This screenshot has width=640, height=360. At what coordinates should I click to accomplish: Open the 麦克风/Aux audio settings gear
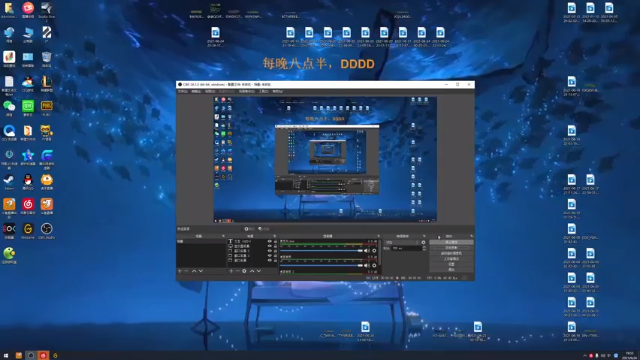pyautogui.click(x=374, y=251)
